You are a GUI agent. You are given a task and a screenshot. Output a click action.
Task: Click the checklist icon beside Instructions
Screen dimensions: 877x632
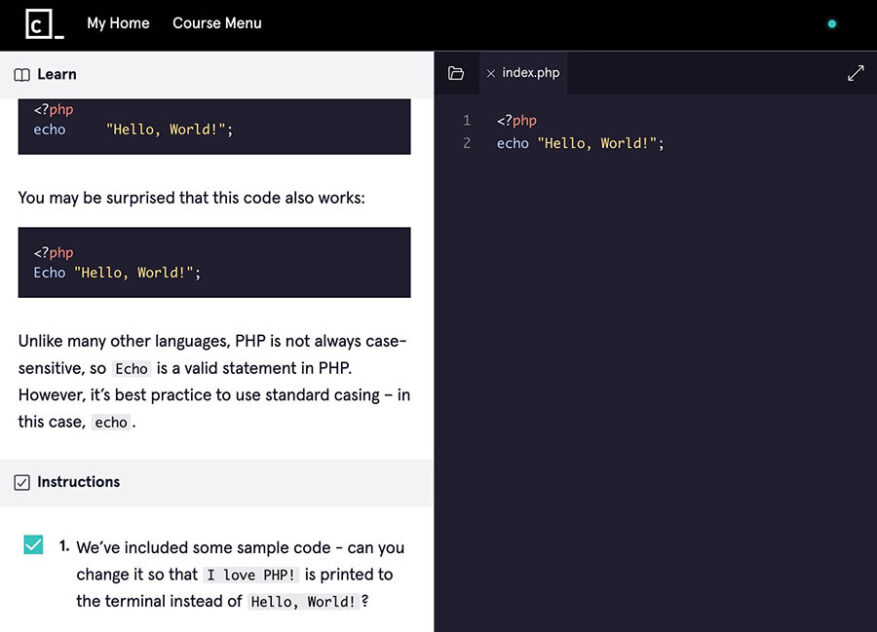22,481
